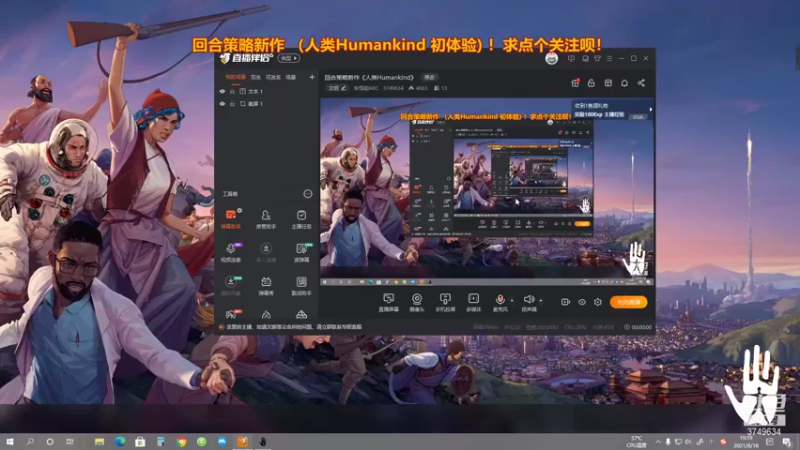Mute the 麦克风 microphone icon
This screenshot has height=450, width=800.
pos(500,302)
